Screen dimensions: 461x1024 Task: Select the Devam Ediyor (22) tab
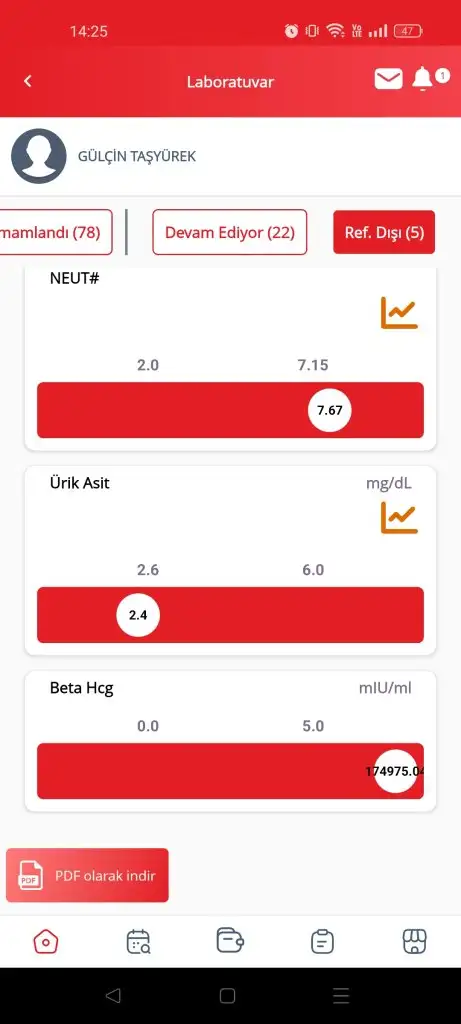[230, 232]
